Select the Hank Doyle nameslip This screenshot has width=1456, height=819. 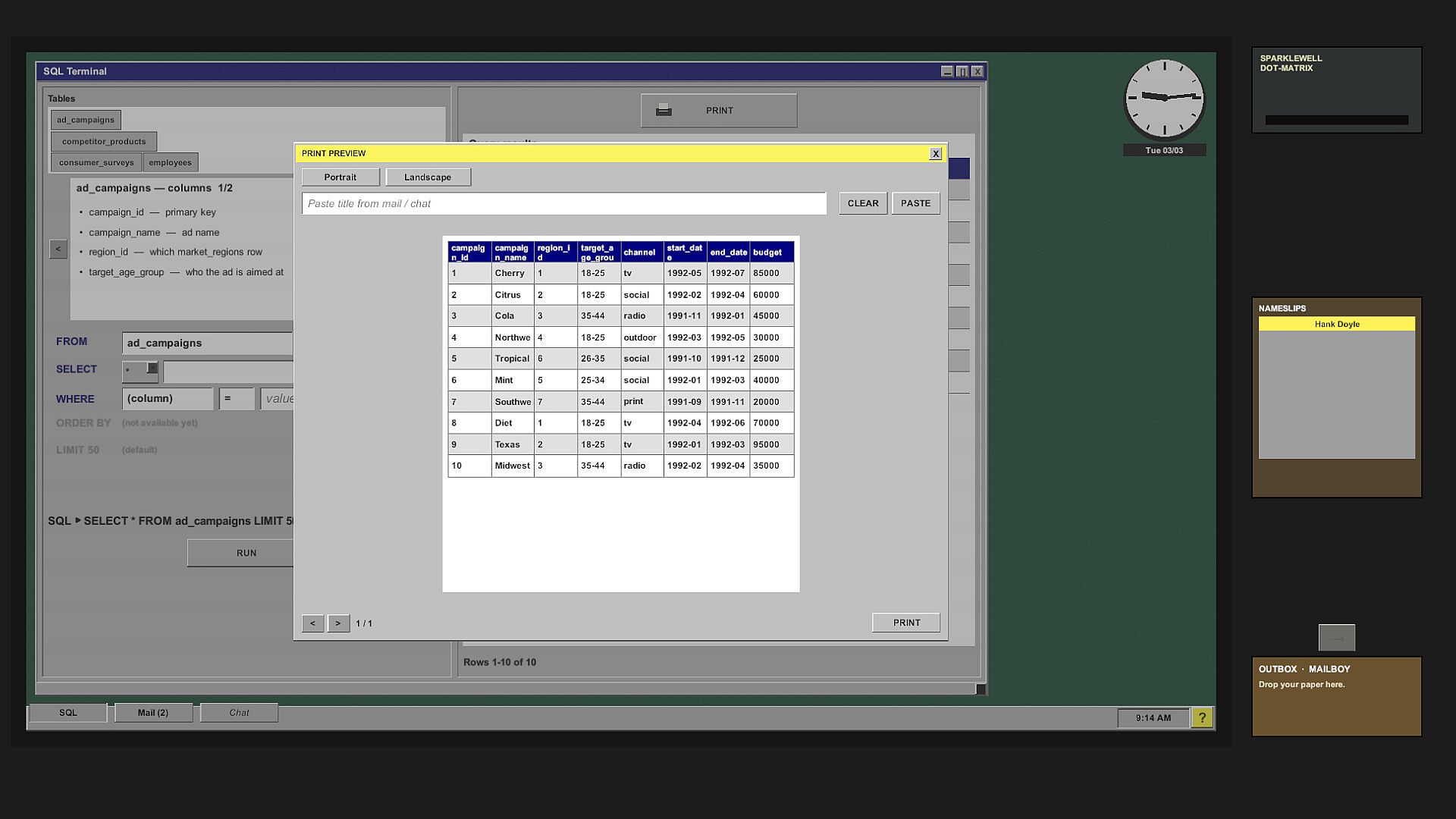click(1336, 324)
